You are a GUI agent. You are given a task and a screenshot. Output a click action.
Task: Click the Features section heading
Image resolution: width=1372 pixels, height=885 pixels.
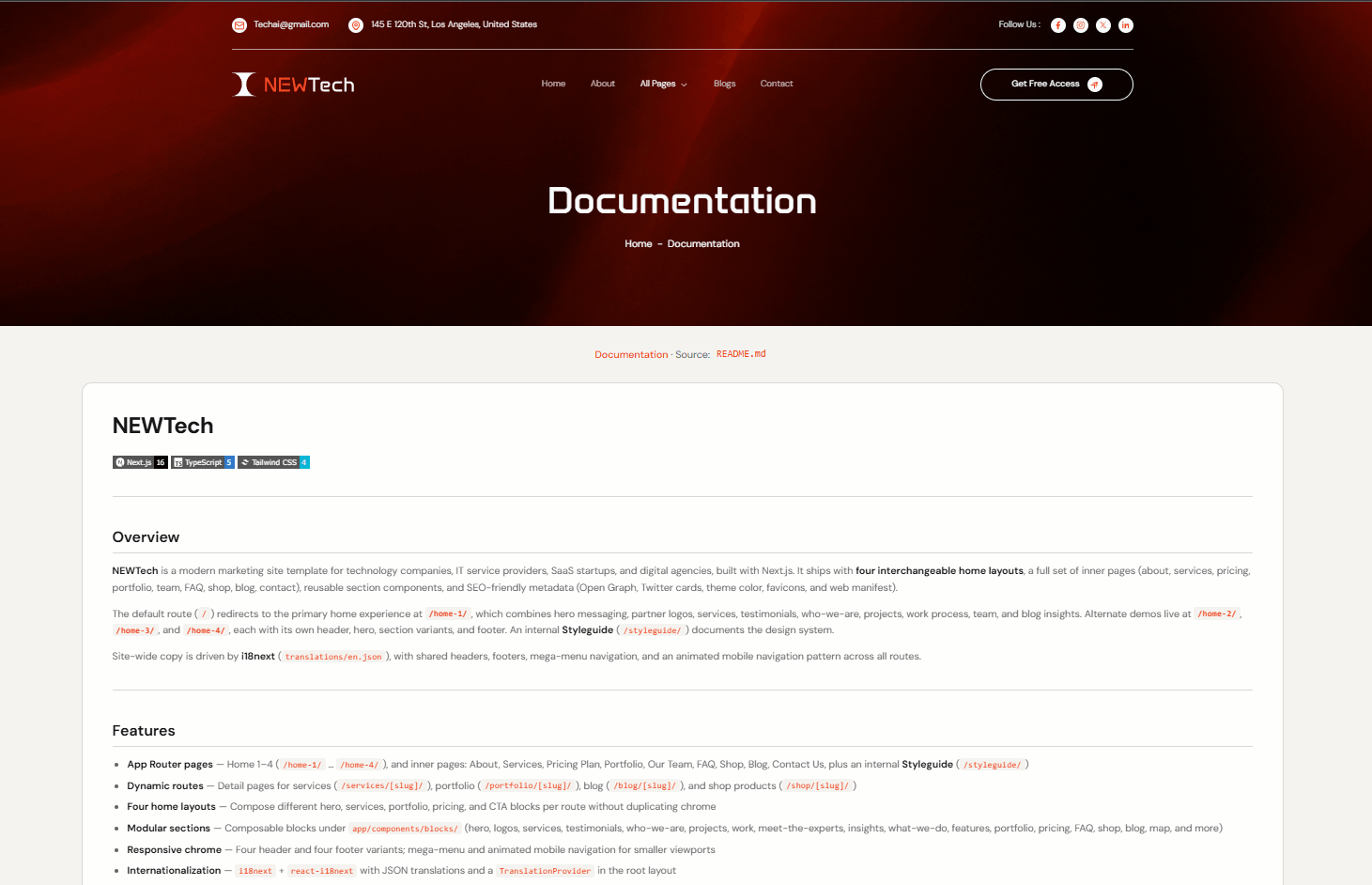144,731
